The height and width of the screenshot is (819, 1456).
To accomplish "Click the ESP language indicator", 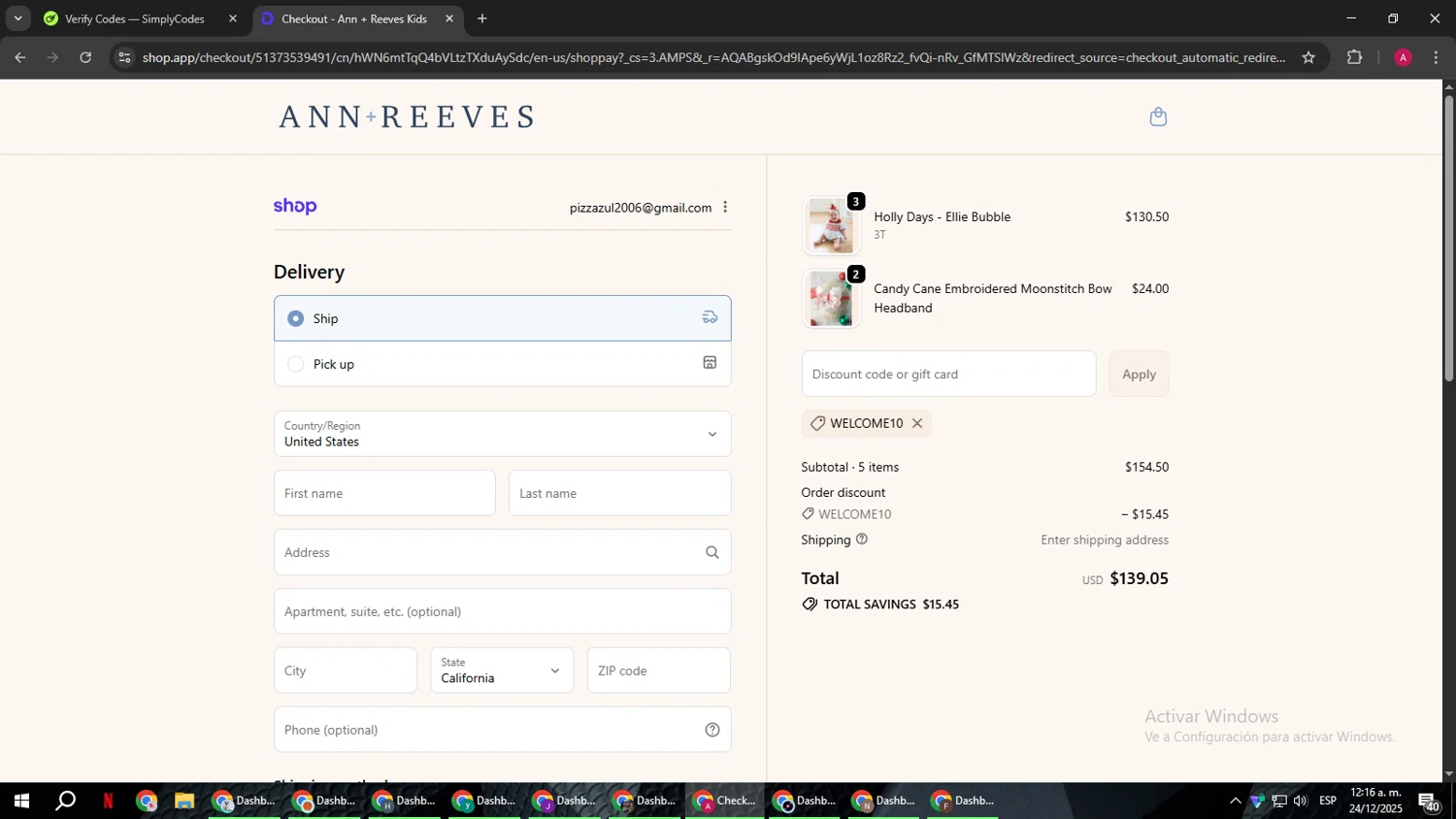I will click(x=1328, y=801).
